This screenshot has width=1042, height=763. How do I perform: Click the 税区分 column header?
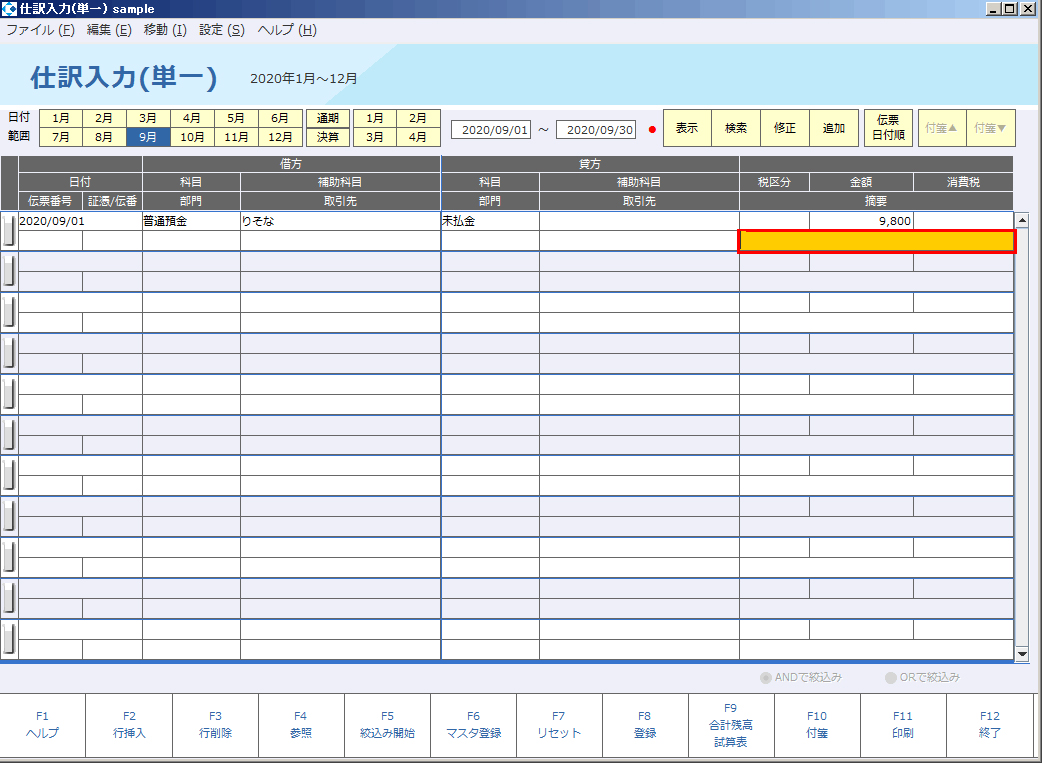coord(774,182)
